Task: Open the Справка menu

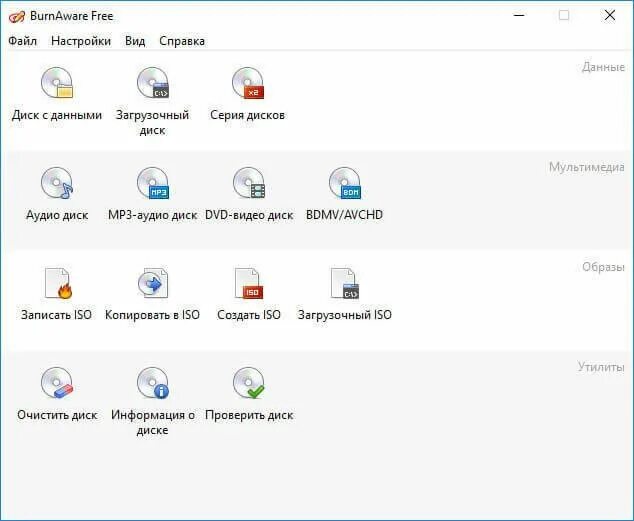Action: coord(182,41)
